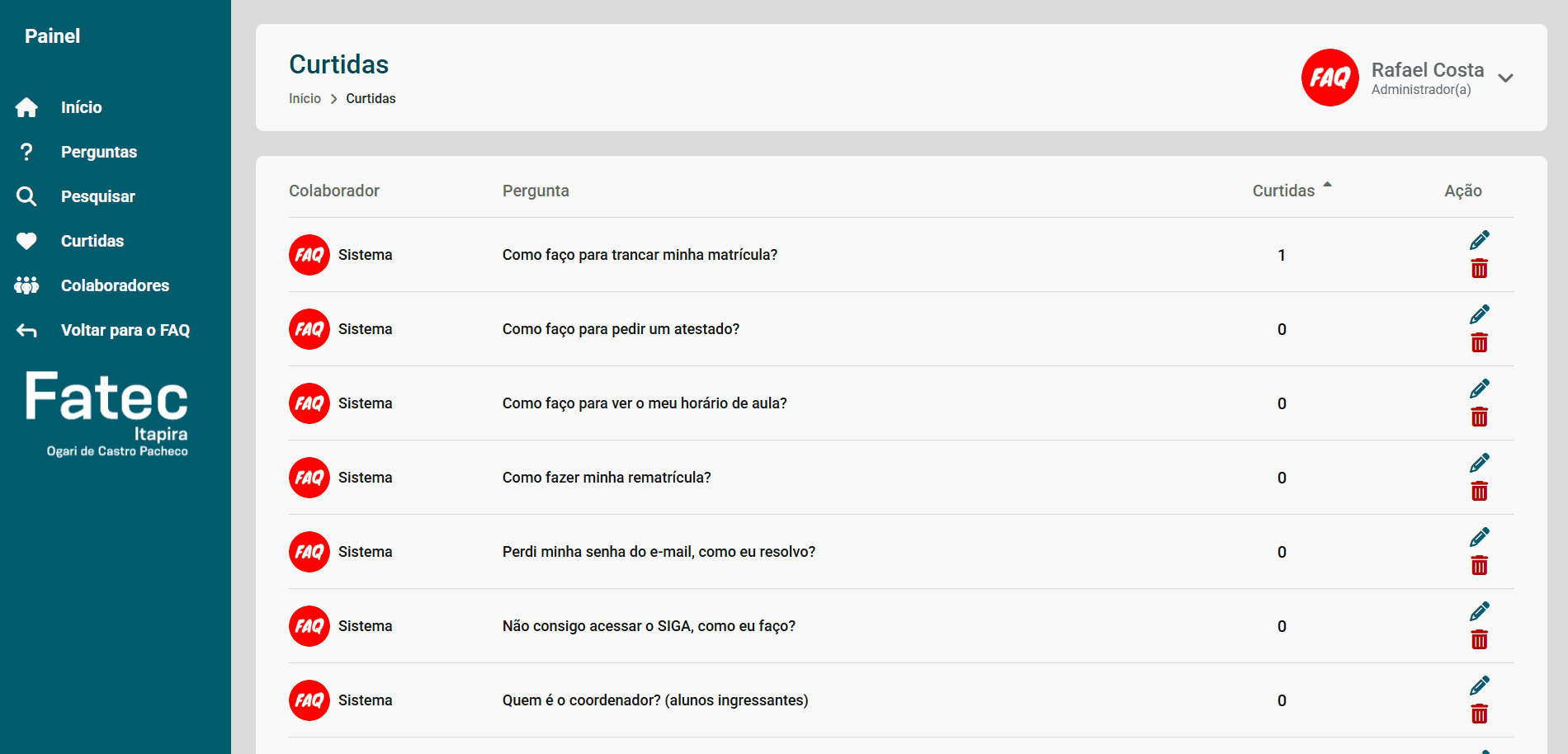
Task: Click the Perguntas question mark icon
Action: pos(26,152)
